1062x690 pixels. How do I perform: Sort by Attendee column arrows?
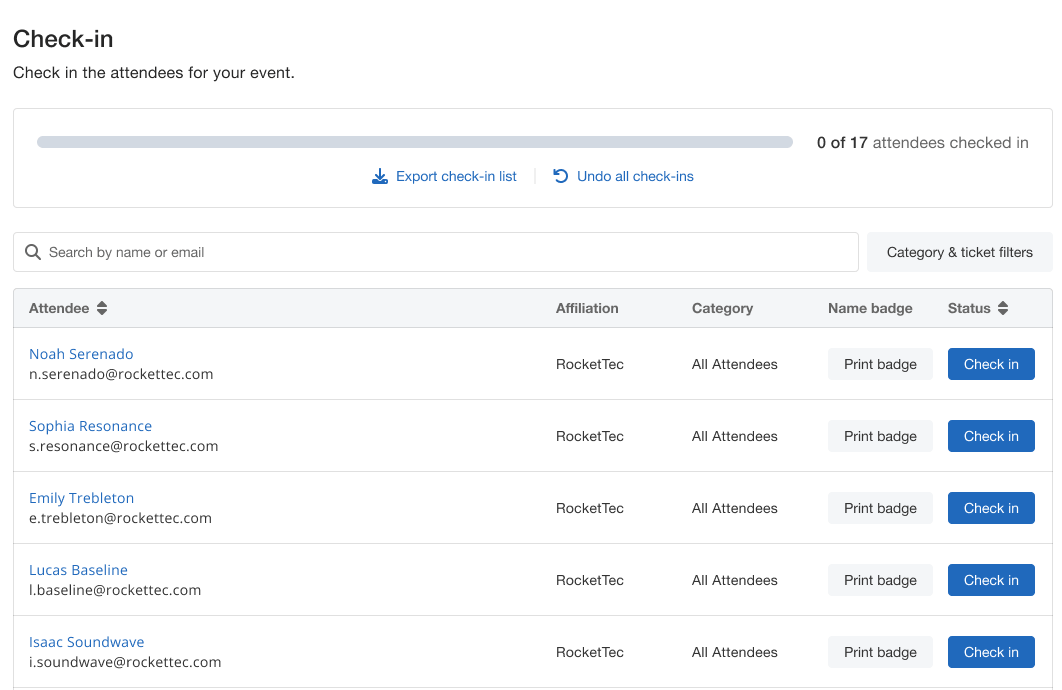point(102,308)
